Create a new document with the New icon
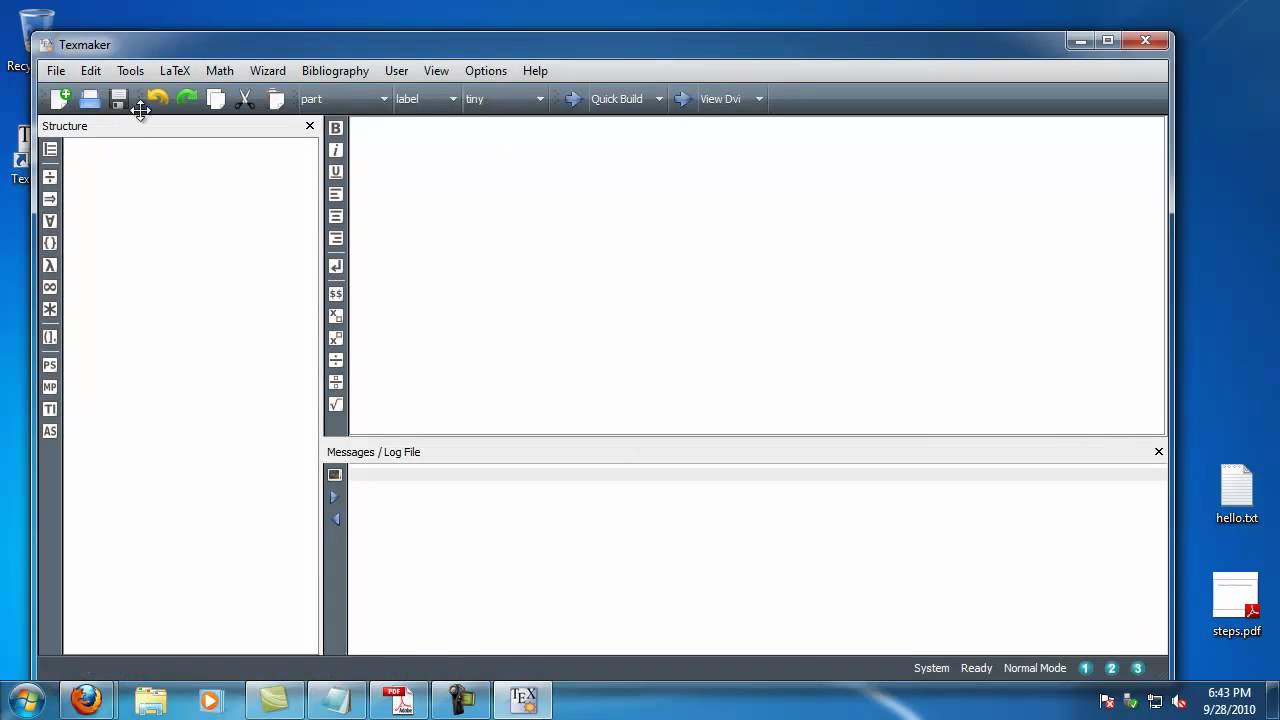Viewport: 1280px width, 720px height. point(60,98)
